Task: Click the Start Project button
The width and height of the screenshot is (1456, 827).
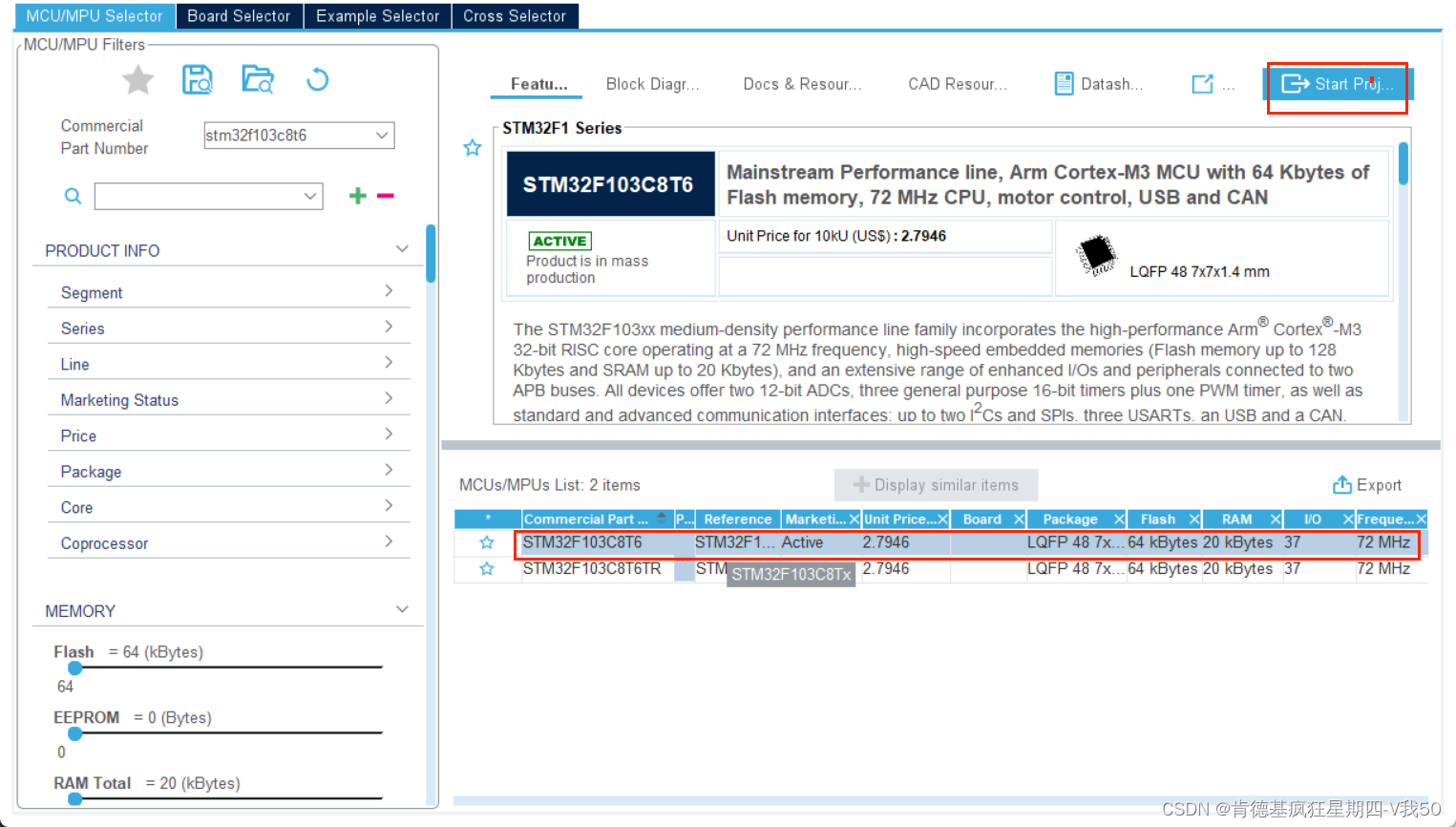Action: 1338,84
